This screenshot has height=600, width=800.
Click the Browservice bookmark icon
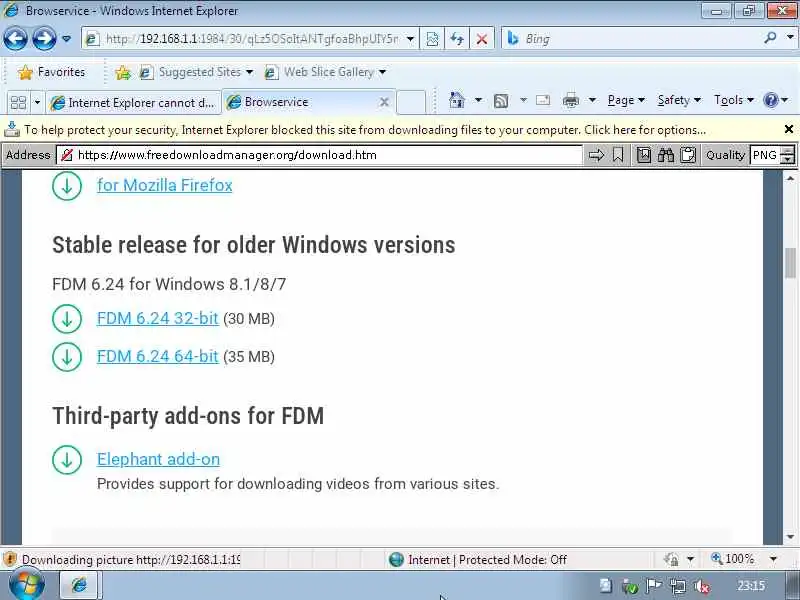pos(618,155)
